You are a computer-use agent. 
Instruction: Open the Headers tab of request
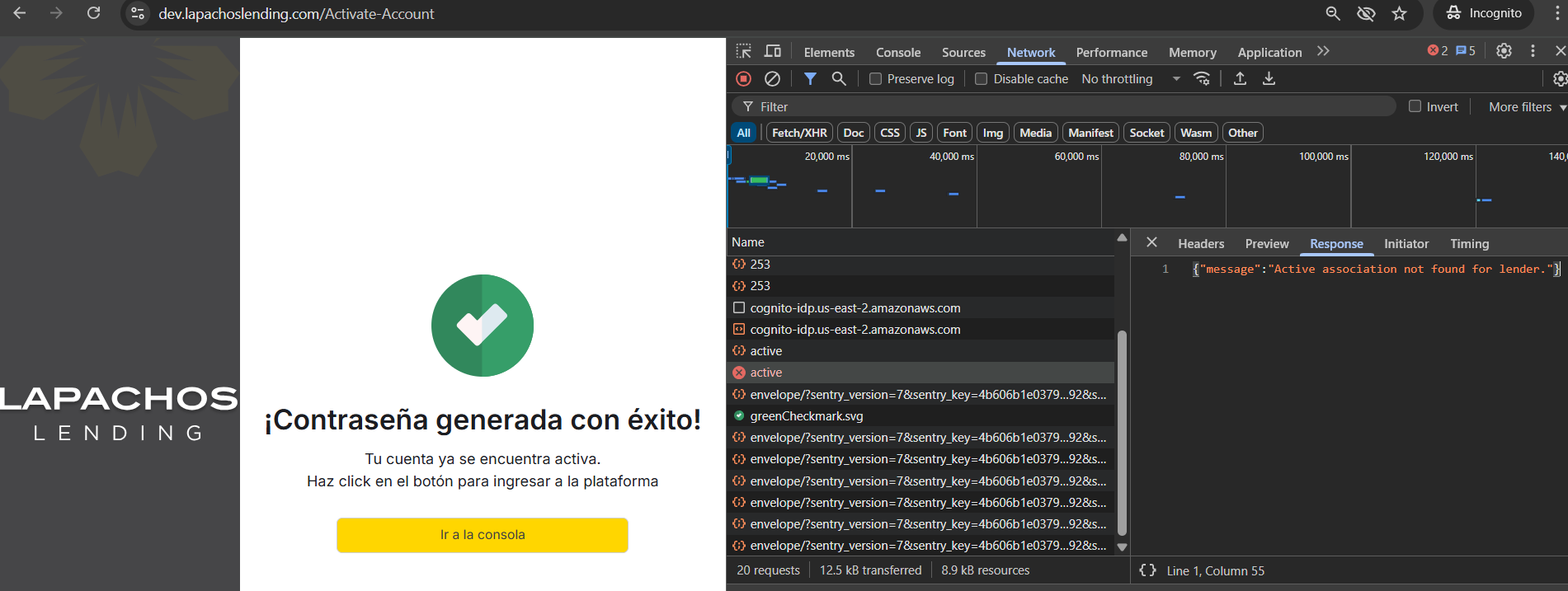[1200, 244]
